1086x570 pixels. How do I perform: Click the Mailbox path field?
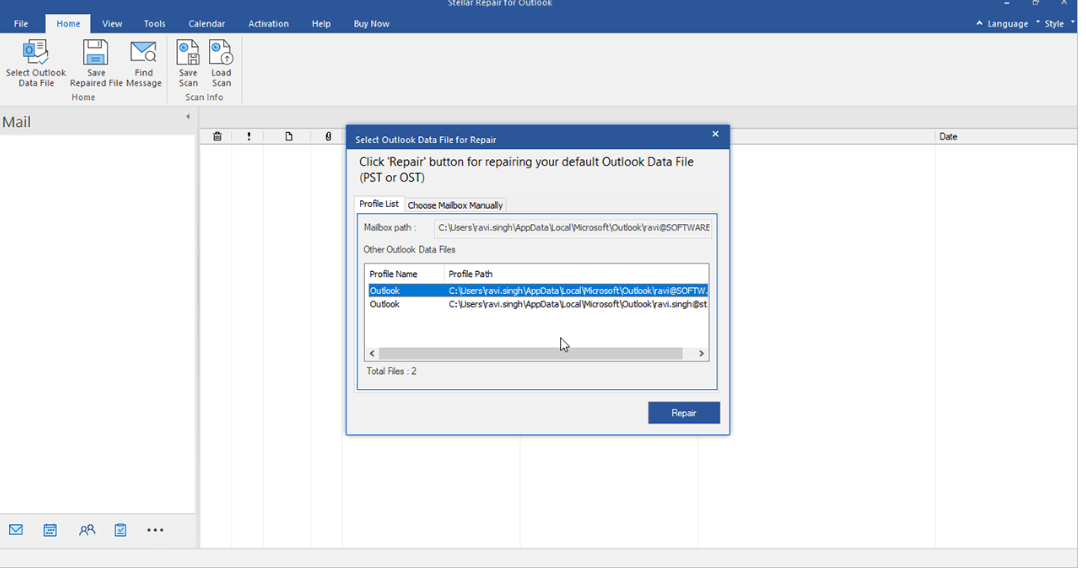tap(573, 228)
